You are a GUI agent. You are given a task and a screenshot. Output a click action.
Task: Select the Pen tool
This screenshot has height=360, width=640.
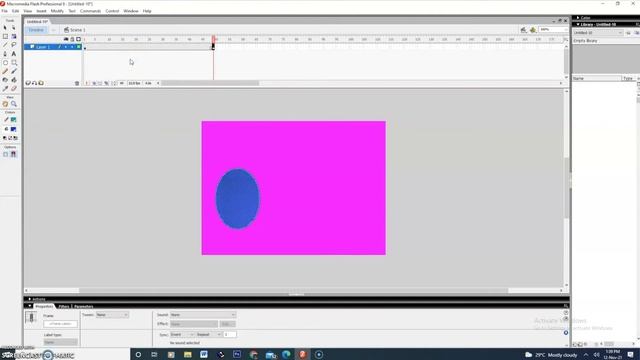click(5, 54)
